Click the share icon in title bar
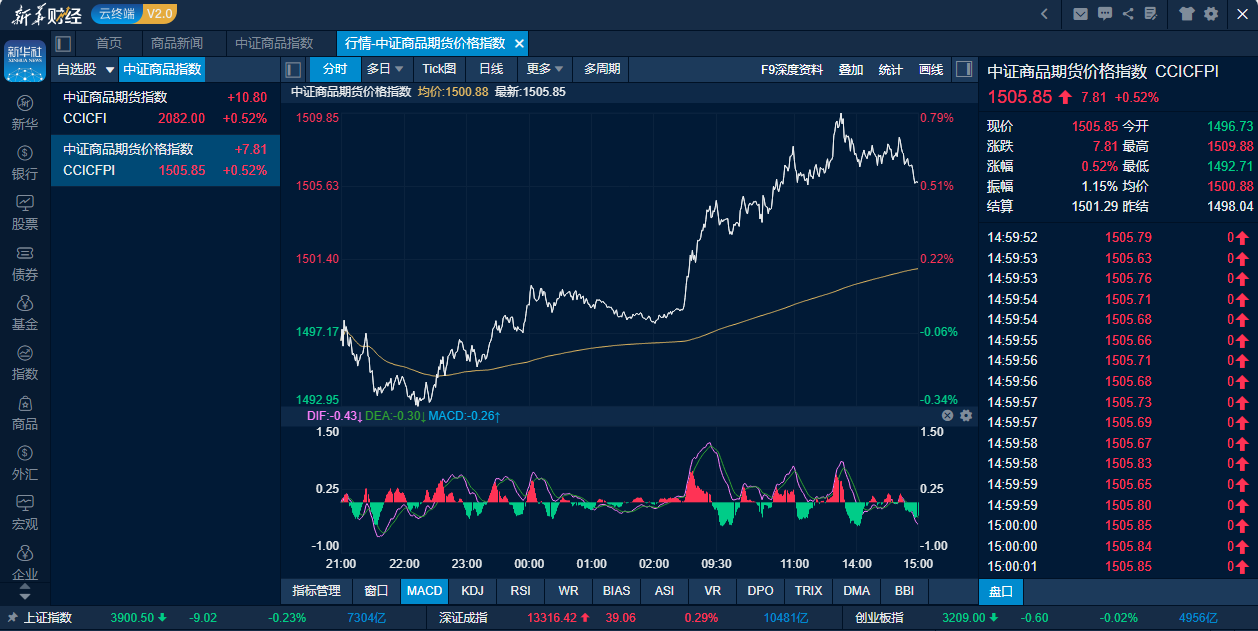Image resolution: width=1258 pixels, height=631 pixels. click(1128, 14)
